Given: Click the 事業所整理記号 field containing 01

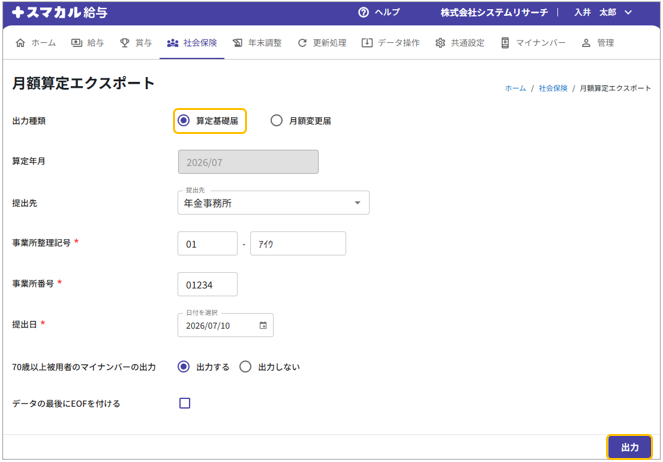Looking at the screenshot, I should tap(208, 243).
